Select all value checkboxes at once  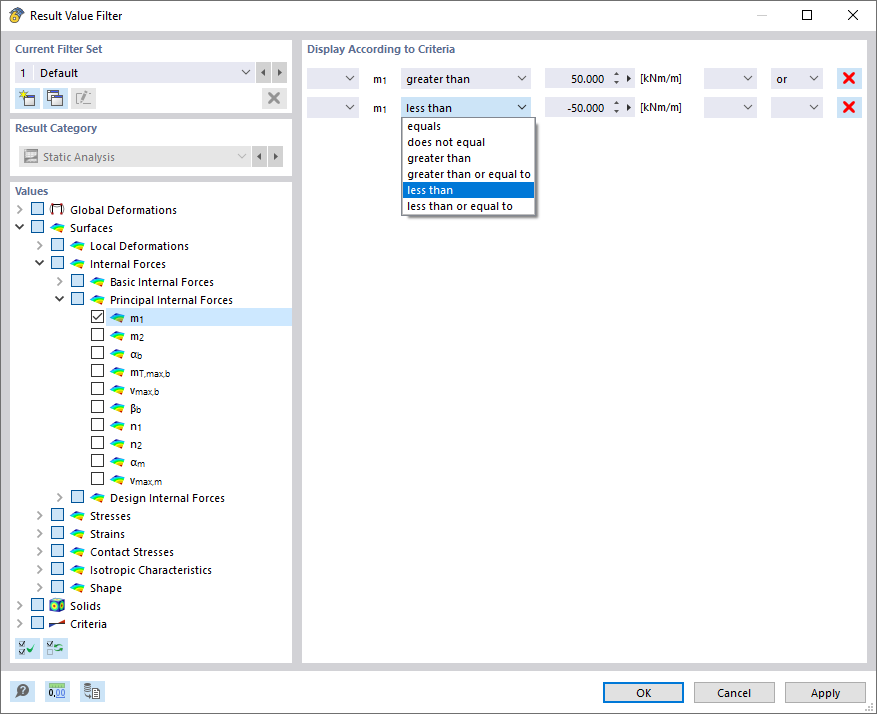pos(27,648)
